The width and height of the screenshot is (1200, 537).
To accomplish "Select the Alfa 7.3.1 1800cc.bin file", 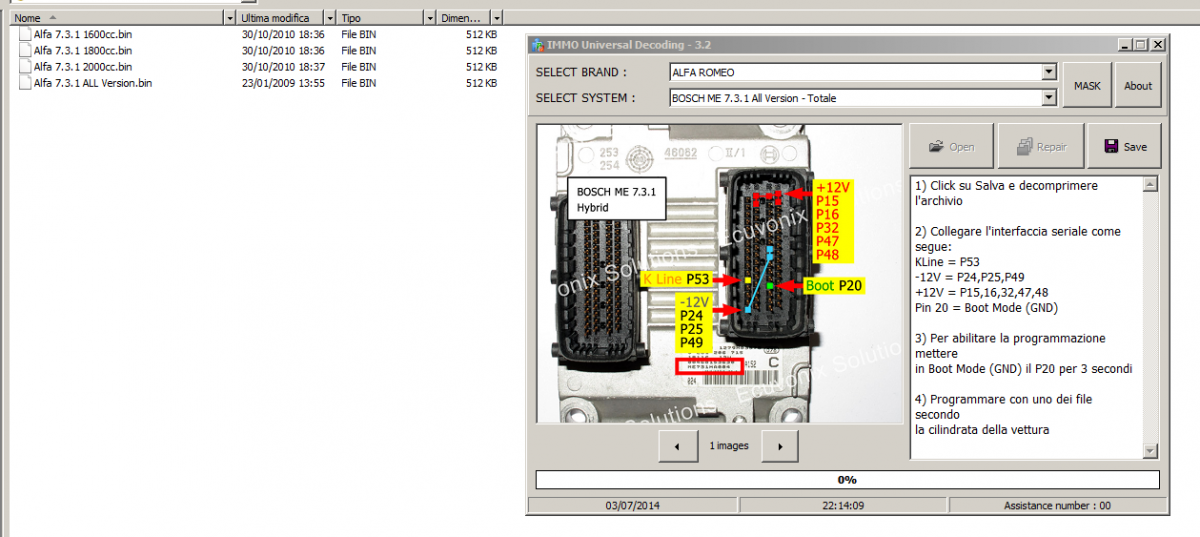I will [83, 50].
